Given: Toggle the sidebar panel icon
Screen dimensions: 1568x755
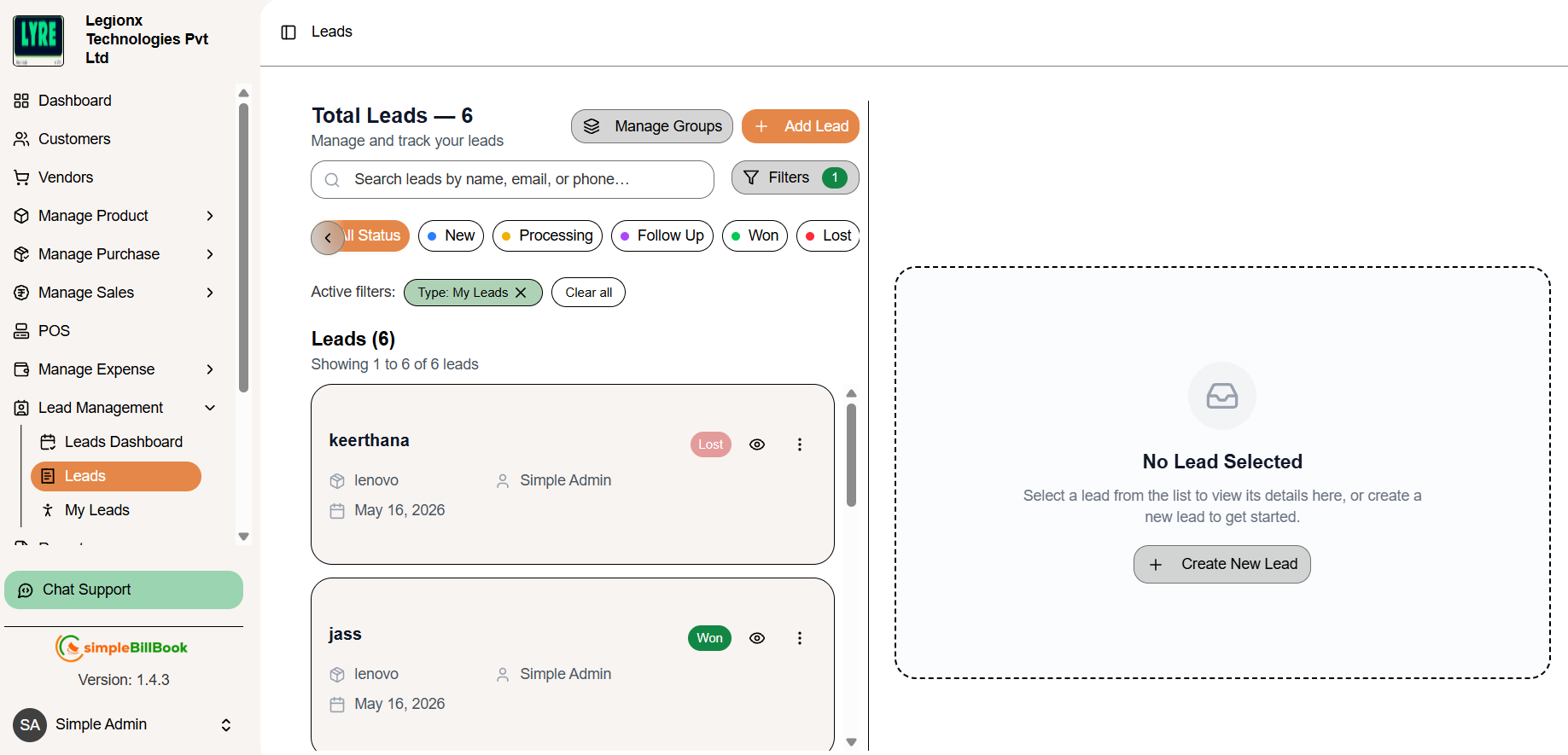Looking at the screenshot, I should 289,32.
